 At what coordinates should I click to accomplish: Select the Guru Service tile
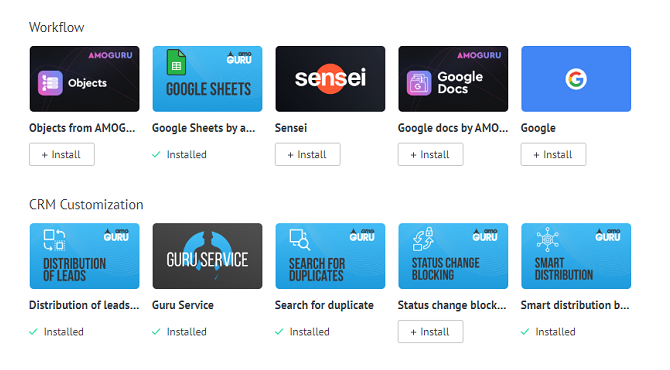[207, 256]
